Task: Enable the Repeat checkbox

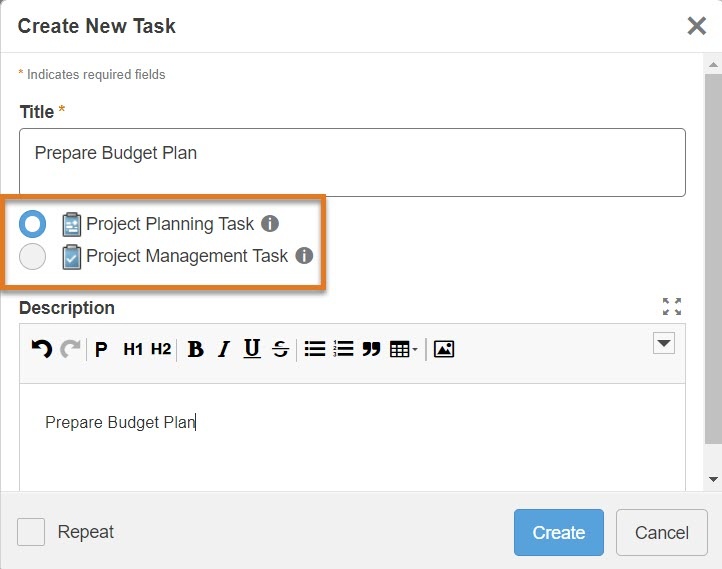Action: click(x=31, y=532)
